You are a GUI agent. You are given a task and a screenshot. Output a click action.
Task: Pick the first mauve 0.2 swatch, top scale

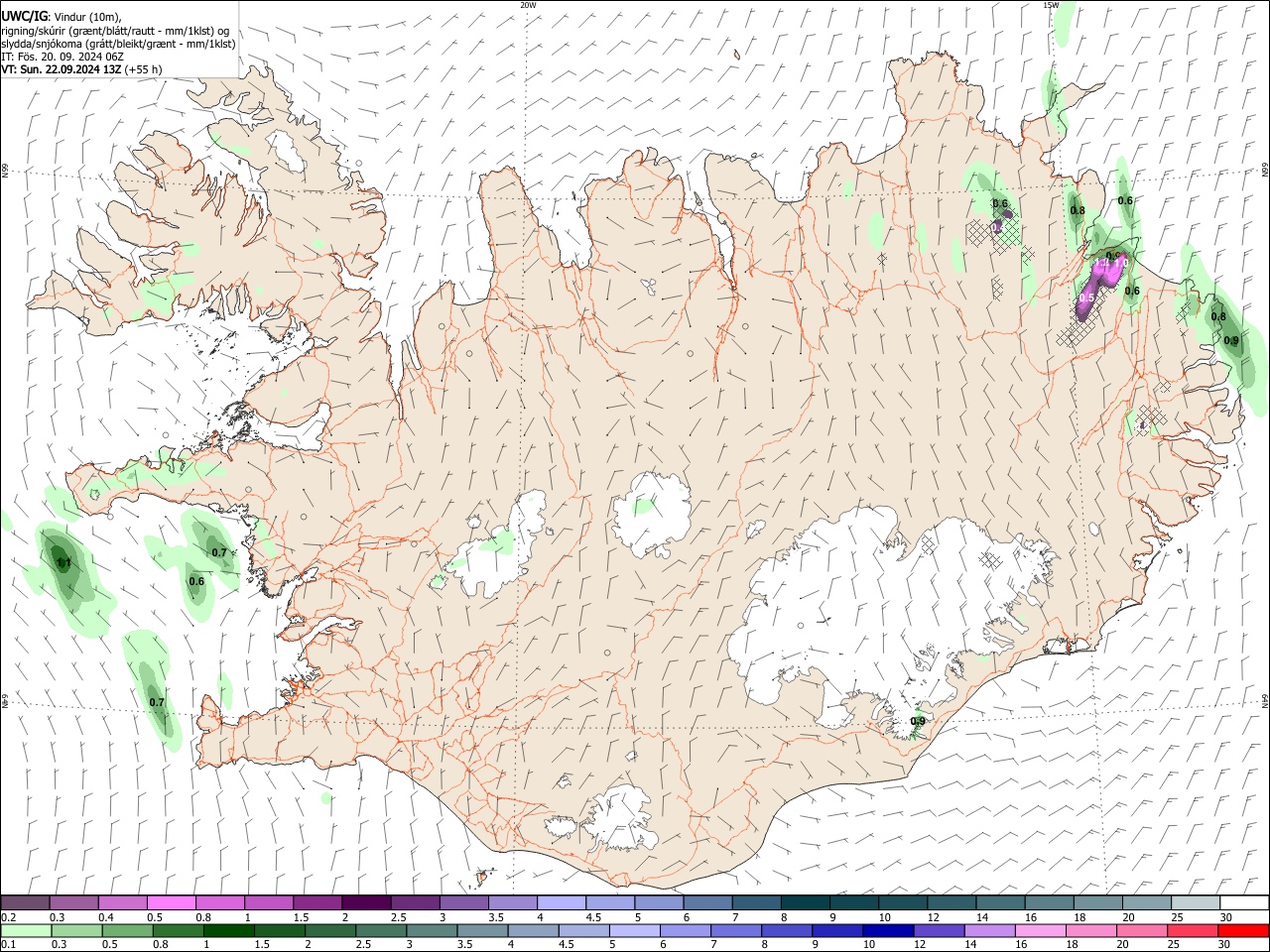[25, 902]
